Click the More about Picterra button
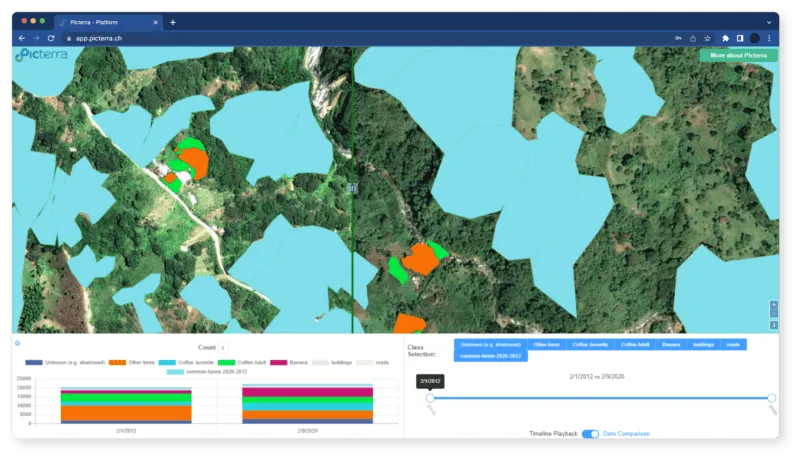This screenshot has width=800, height=459. coord(738,55)
